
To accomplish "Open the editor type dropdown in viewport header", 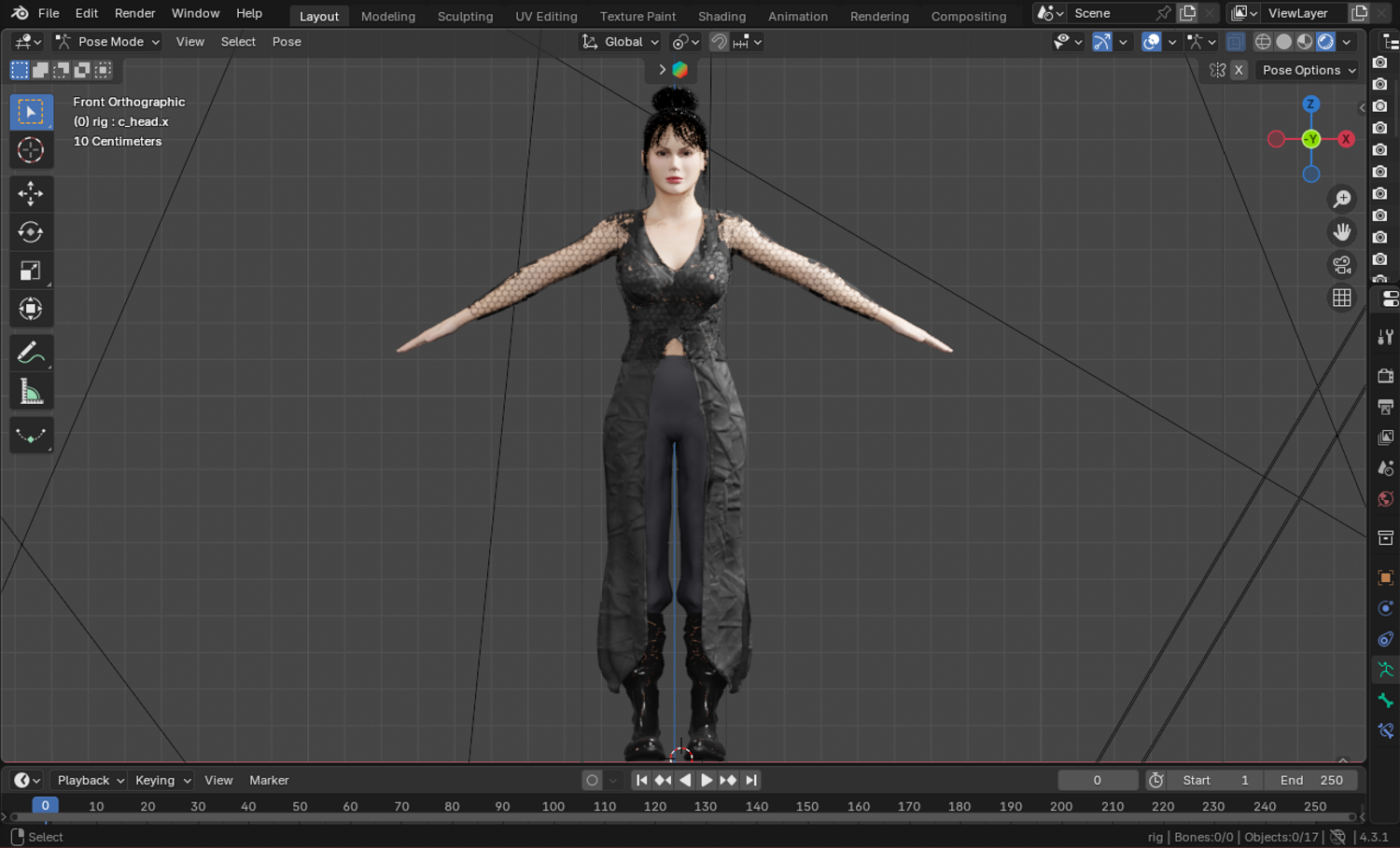I will [x=28, y=42].
